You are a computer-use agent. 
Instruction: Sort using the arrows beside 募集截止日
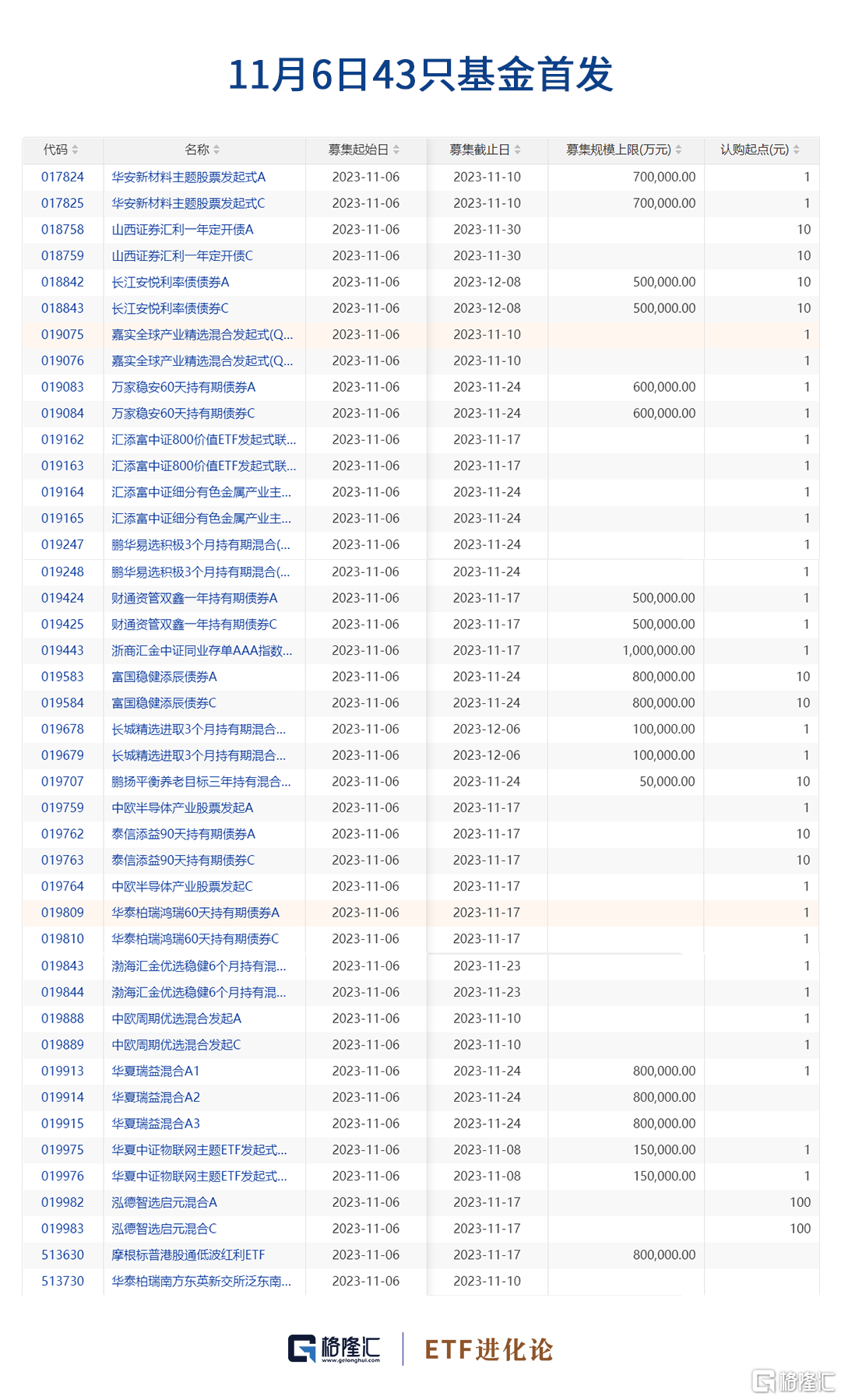tap(518, 149)
